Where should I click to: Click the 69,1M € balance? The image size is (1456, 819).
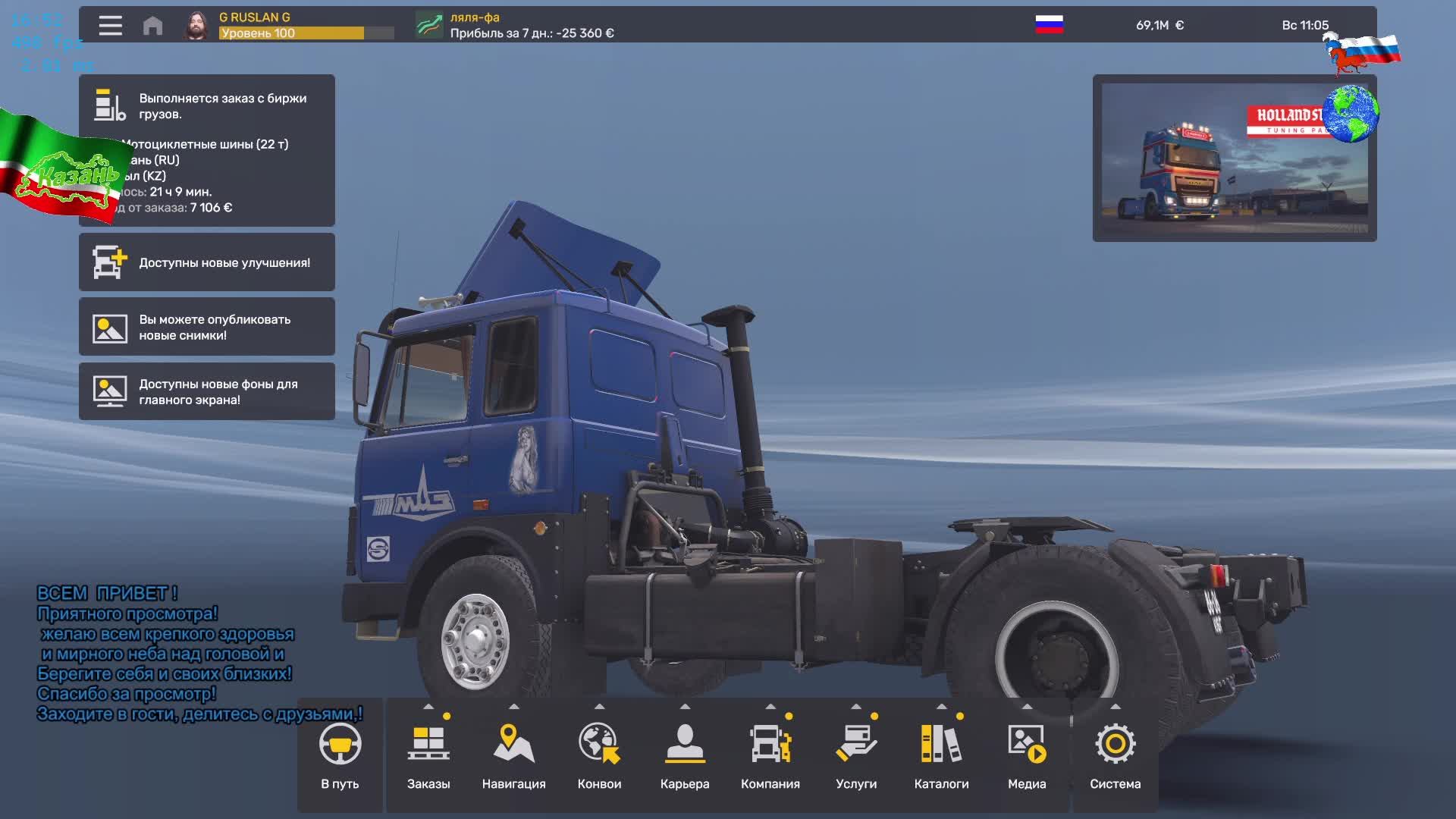pyautogui.click(x=1159, y=25)
